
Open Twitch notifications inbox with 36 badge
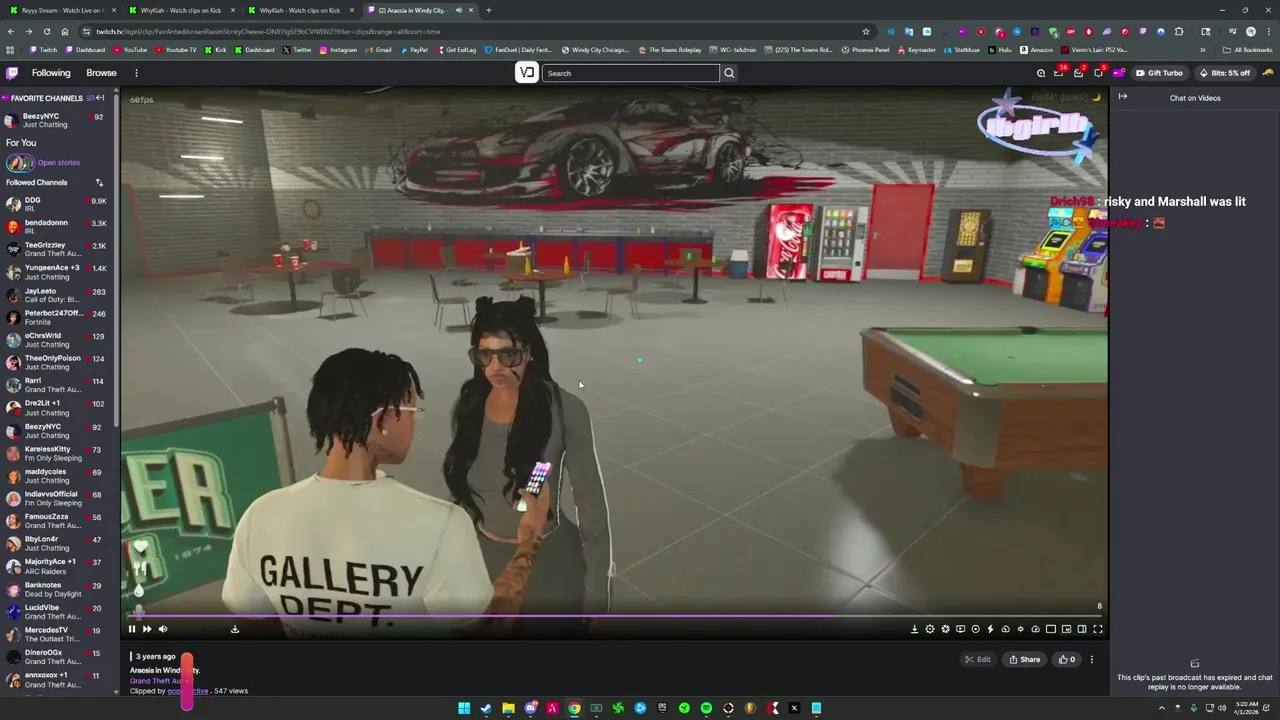pyautogui.click(x=1059, y=73)
